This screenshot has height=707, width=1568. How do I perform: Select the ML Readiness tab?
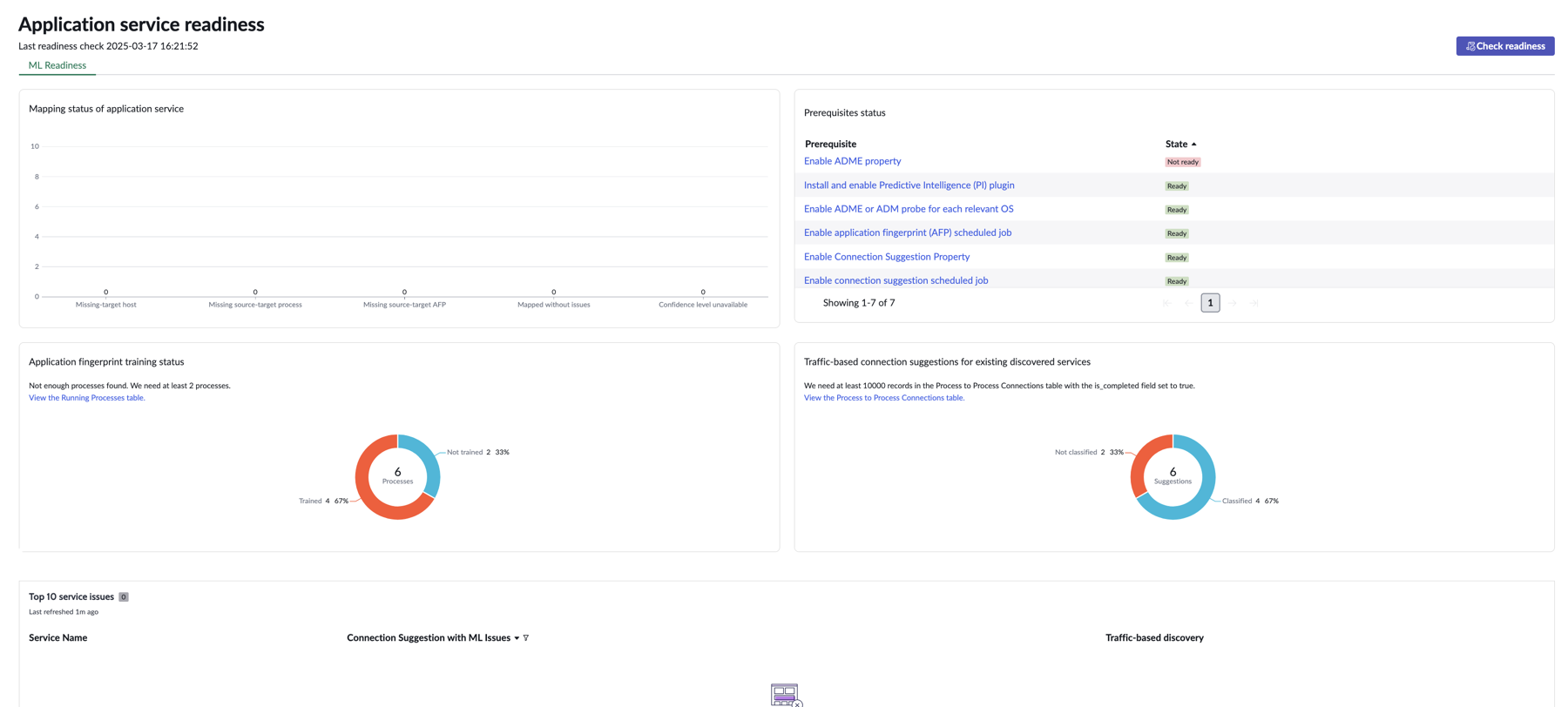point(57,65)
